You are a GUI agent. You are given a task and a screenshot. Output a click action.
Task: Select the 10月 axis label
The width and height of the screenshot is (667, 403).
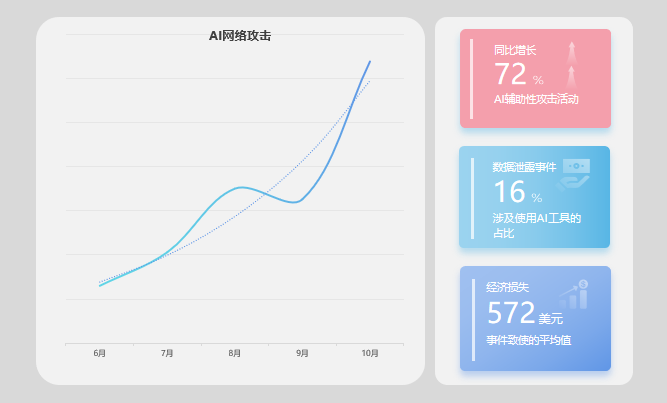click(370, 353)
